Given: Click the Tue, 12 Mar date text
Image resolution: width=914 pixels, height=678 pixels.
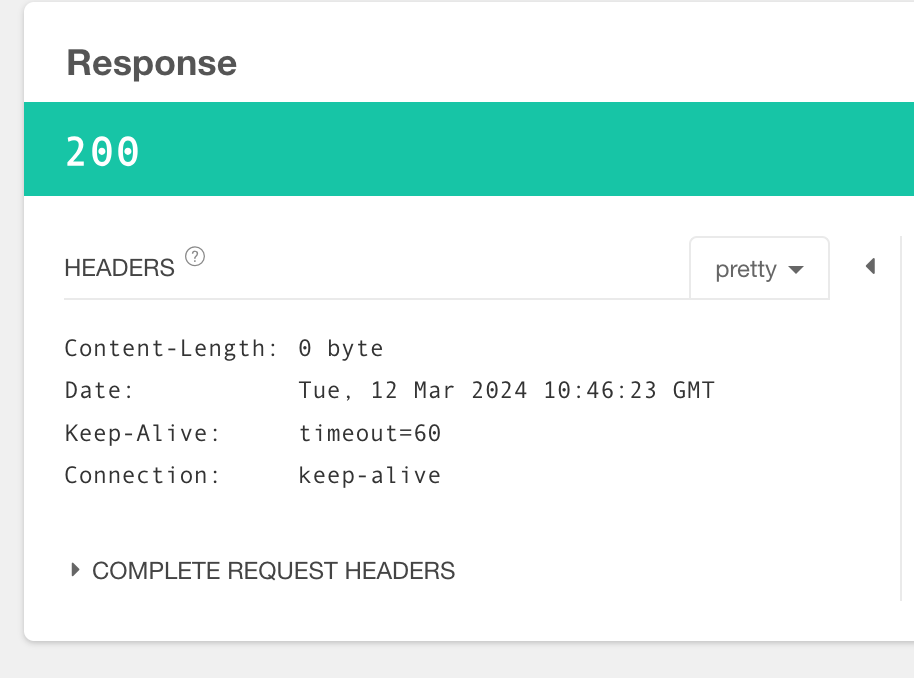Looking at the screenshot, I should [376, 391].
